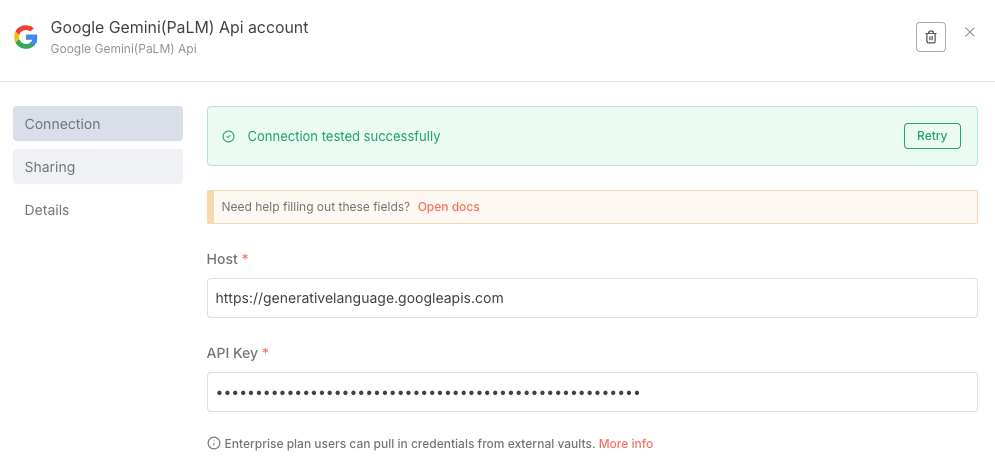Click the 'Need help filling out these fields?' text

pos(315,207)
